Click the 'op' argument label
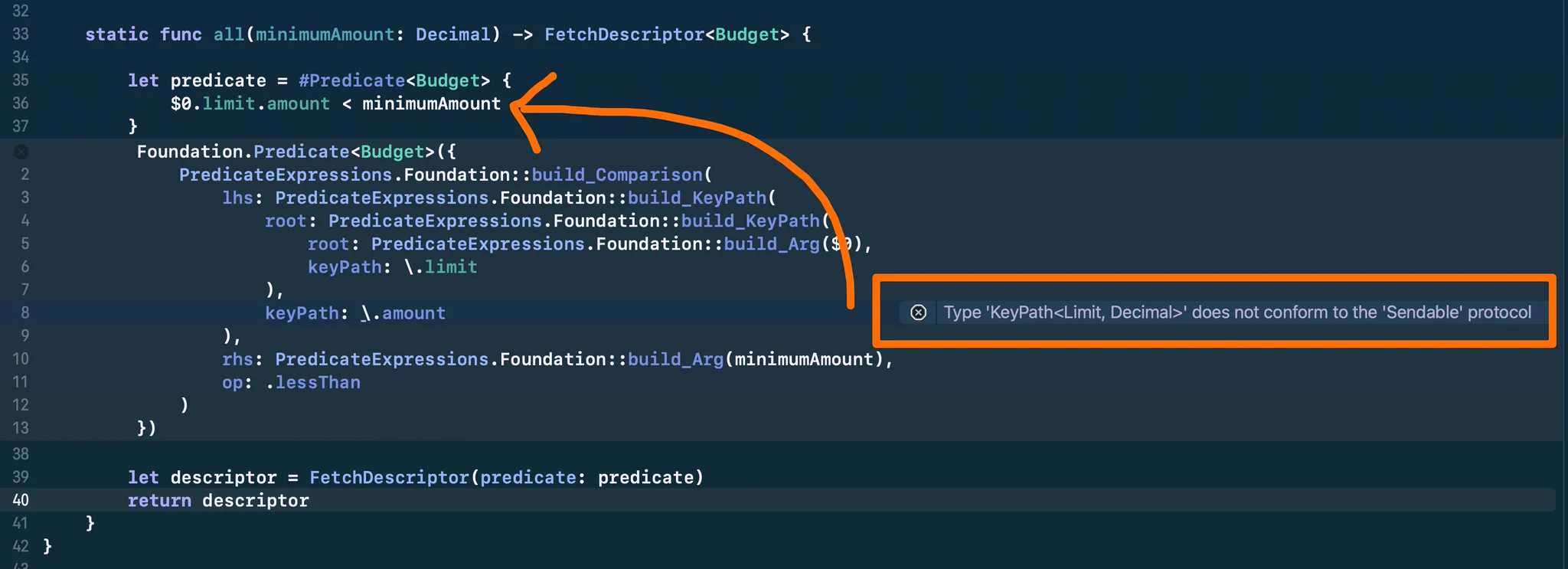 point(232,382)
